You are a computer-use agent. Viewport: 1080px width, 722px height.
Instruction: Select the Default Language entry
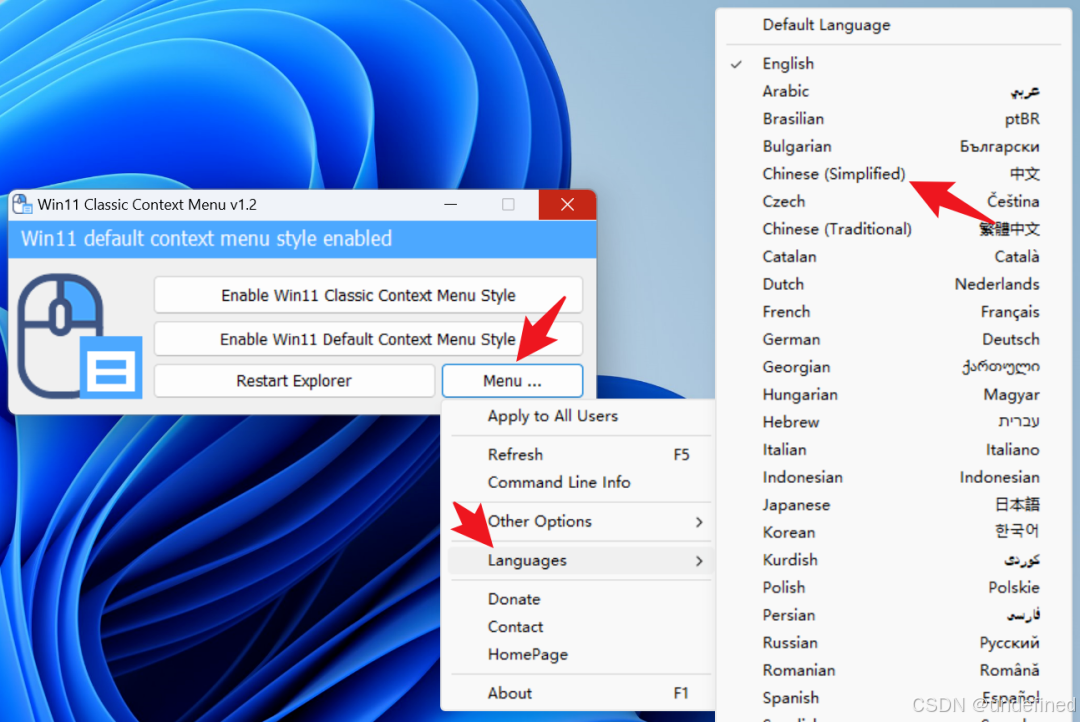coord(828,25)
